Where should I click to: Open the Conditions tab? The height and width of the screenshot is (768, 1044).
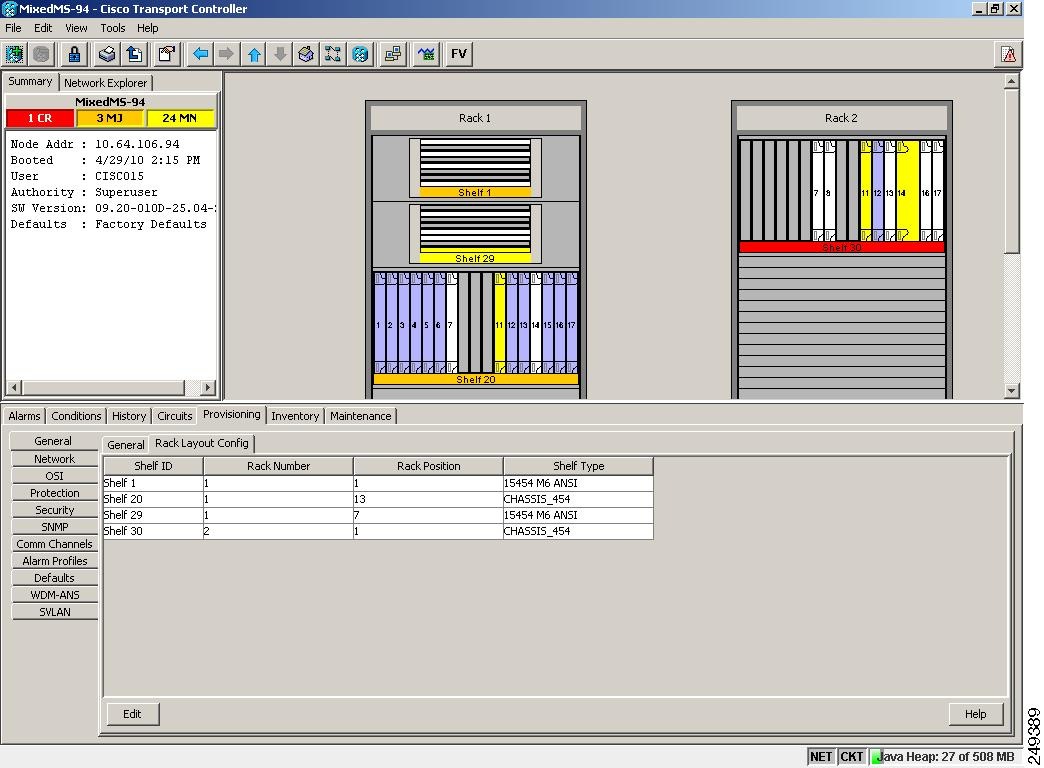click(76, 416)
